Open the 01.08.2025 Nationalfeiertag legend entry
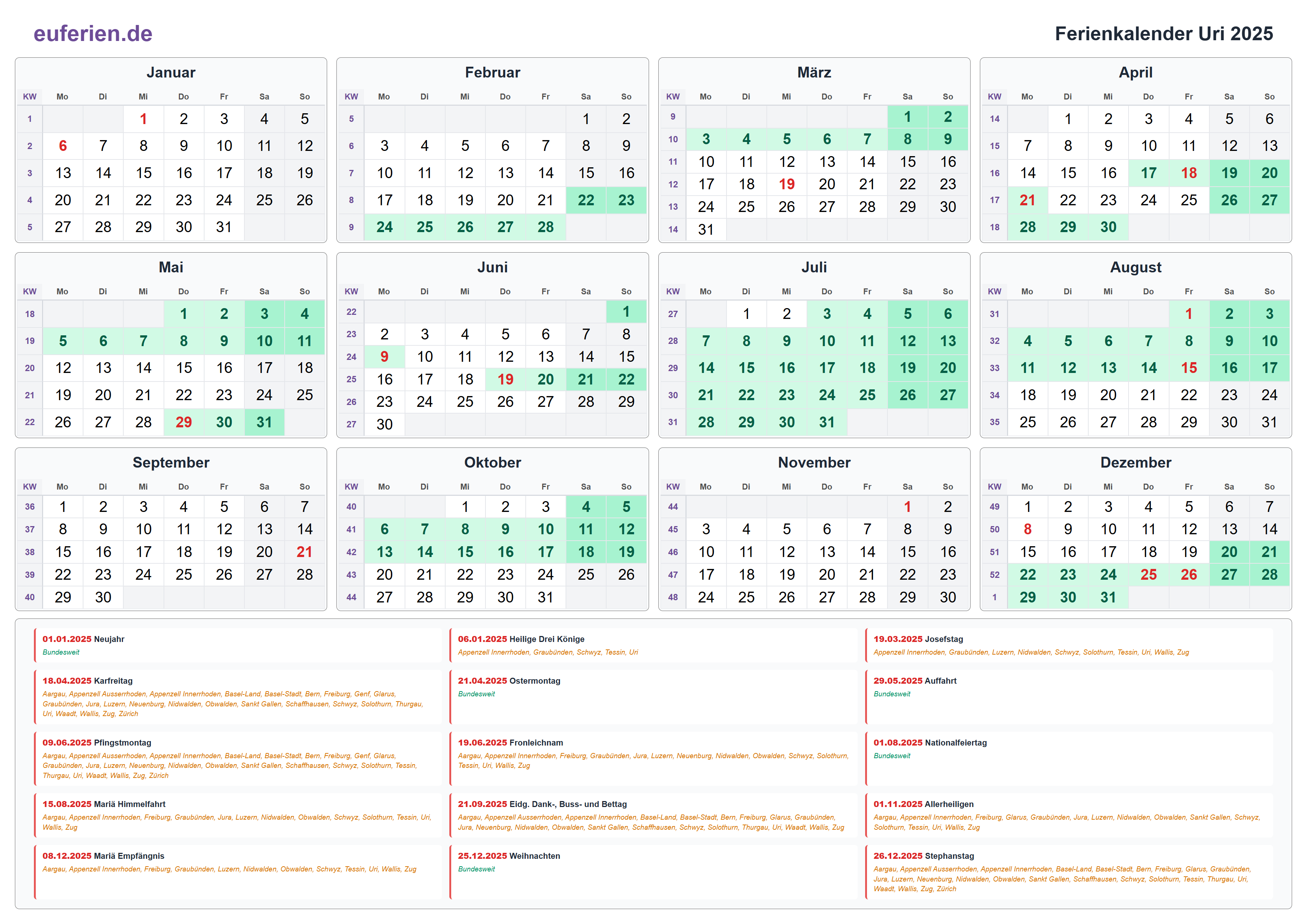This screenshot has height=924, width=1307. [x=1069, y=759]
